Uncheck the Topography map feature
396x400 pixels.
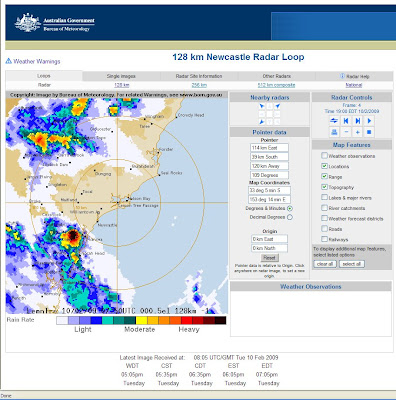pyautogui.click(x=324, y=187)
